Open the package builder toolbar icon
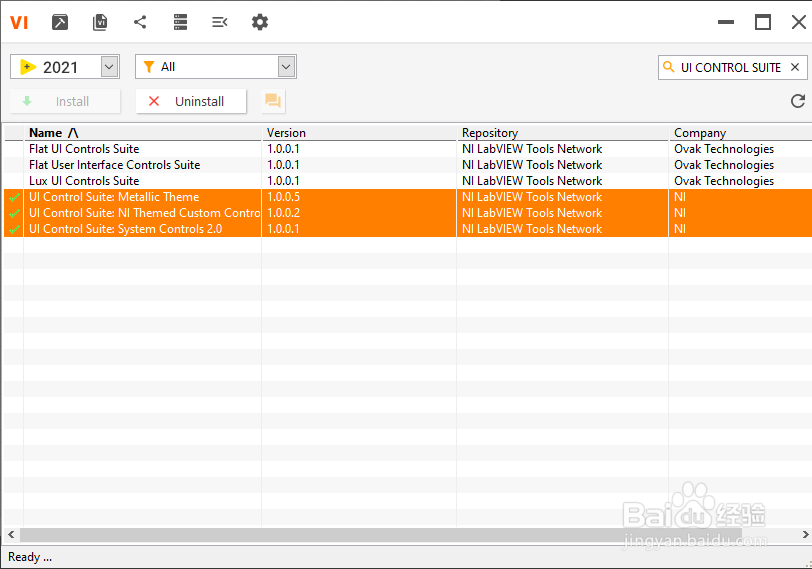The width and height of the screenshot is (812, 569). tap(60, 22)
